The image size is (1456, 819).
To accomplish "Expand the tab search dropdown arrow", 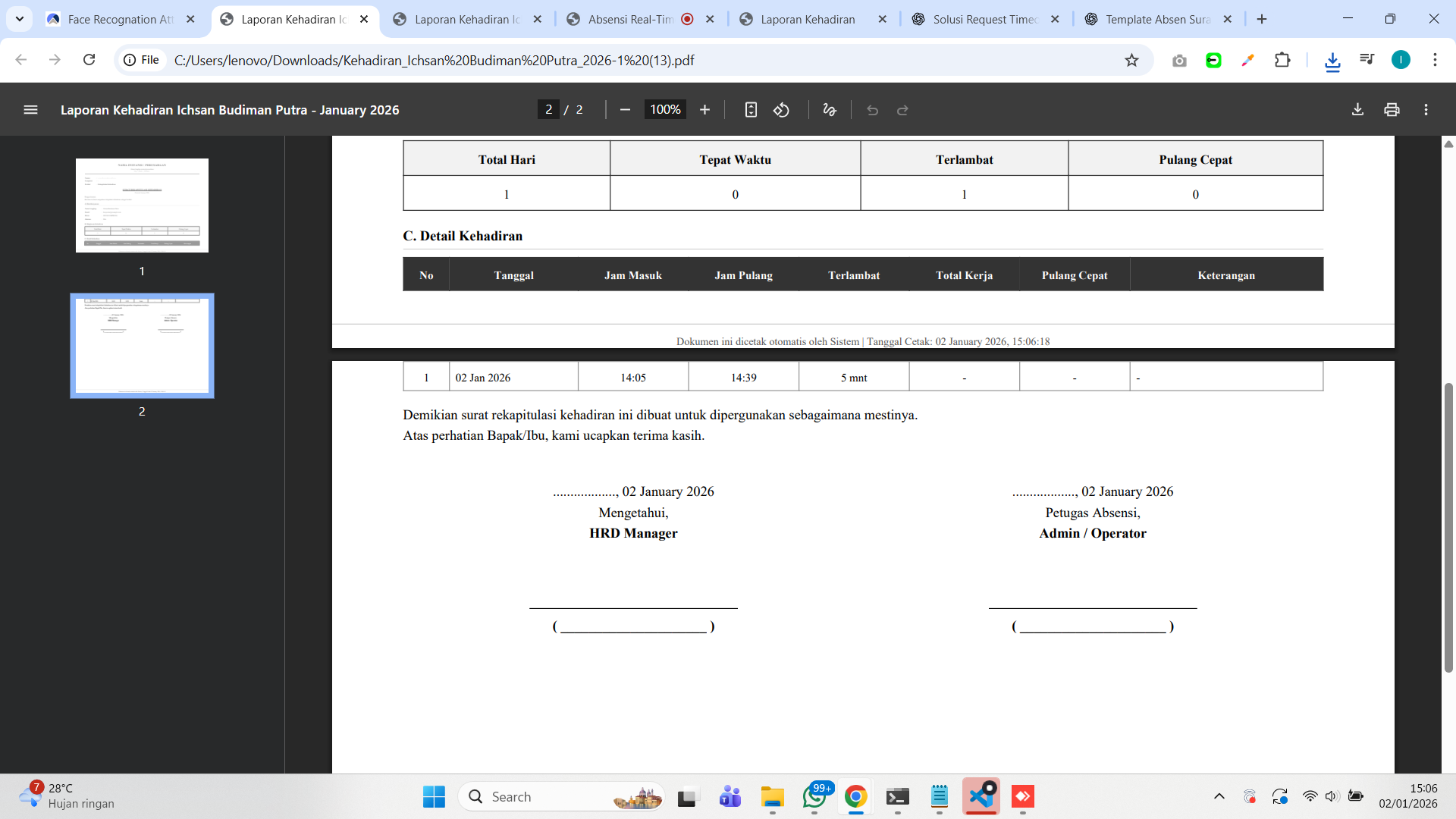I will pyautogui.click(x=20, y=19).
